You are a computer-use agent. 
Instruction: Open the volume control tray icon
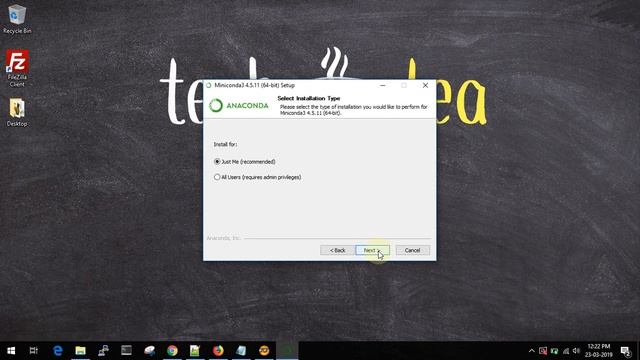576,351
